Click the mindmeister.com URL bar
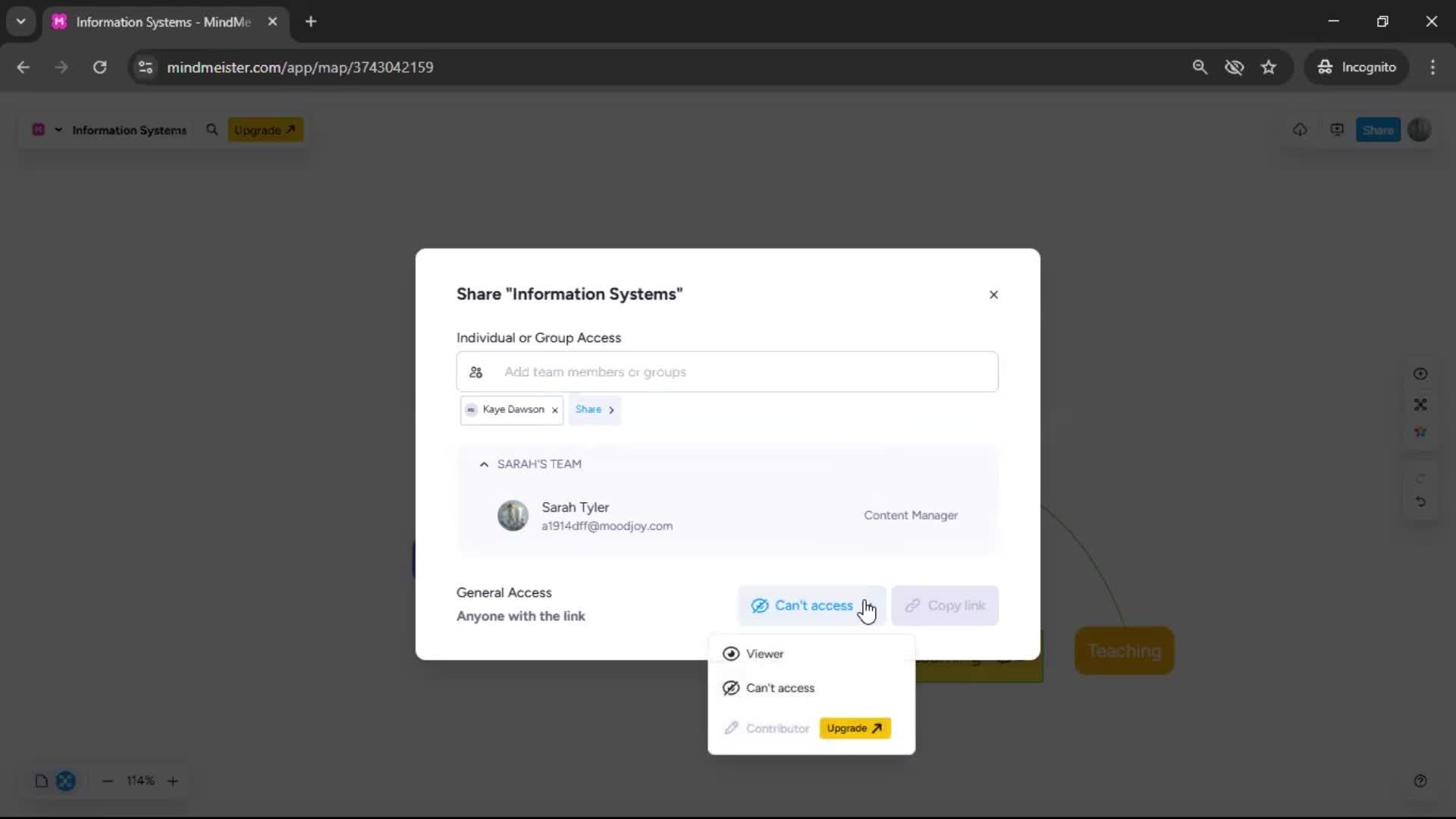Screen dimensions: 1456x819 tap(300, 67)
